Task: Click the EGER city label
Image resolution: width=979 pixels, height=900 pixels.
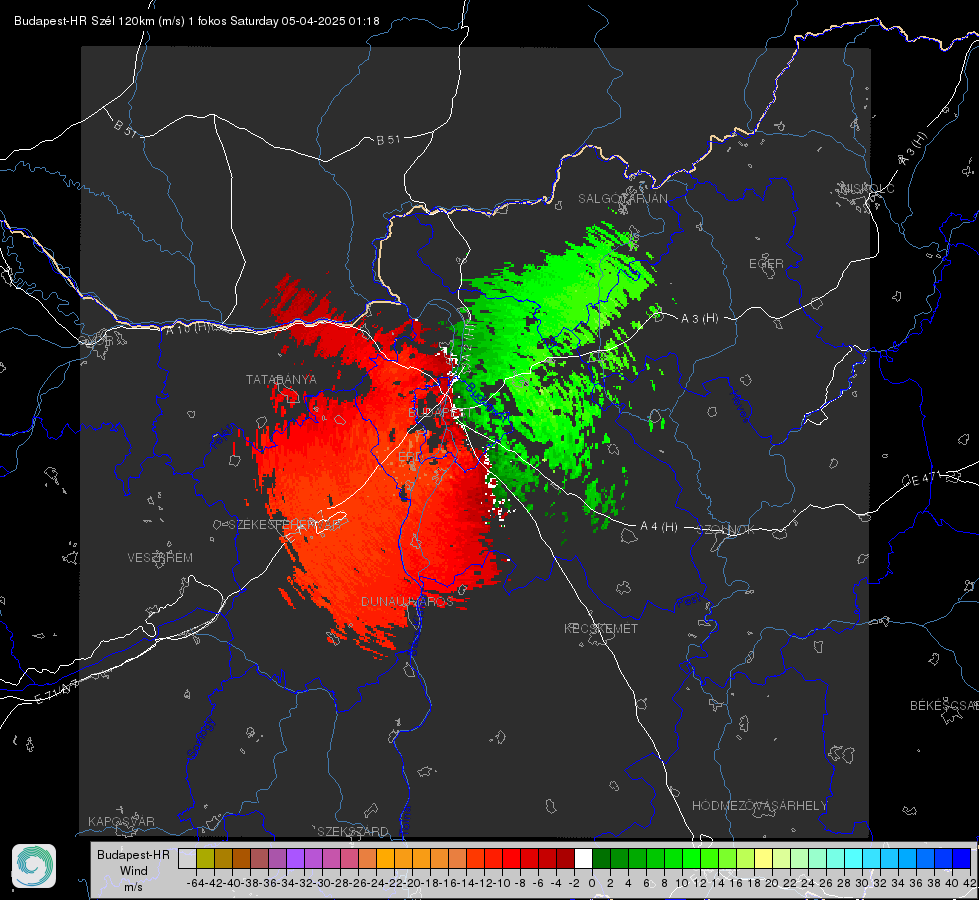Action: tap(766, 264)
